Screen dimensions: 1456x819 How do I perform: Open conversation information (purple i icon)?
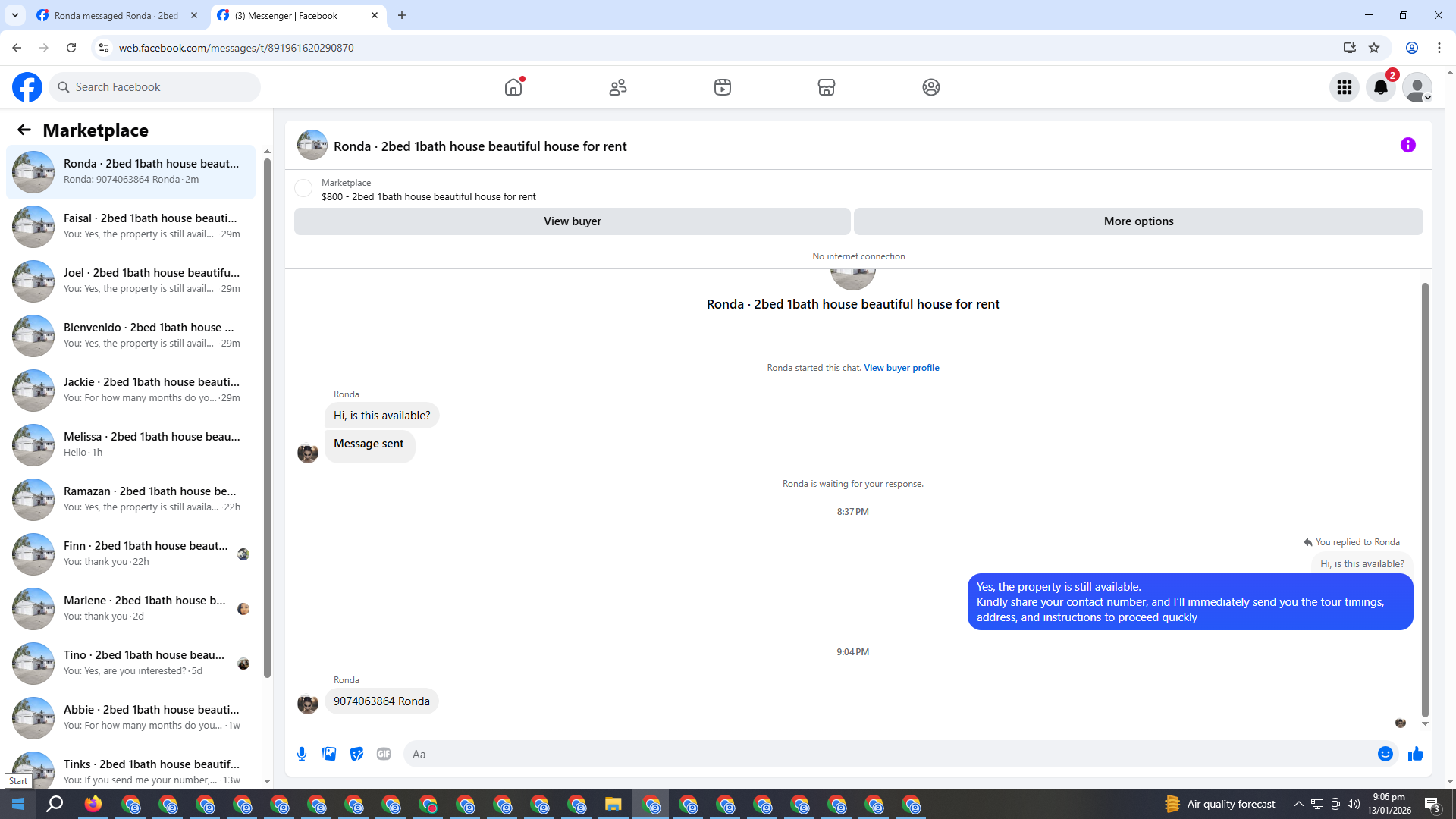pos(1407,145)
